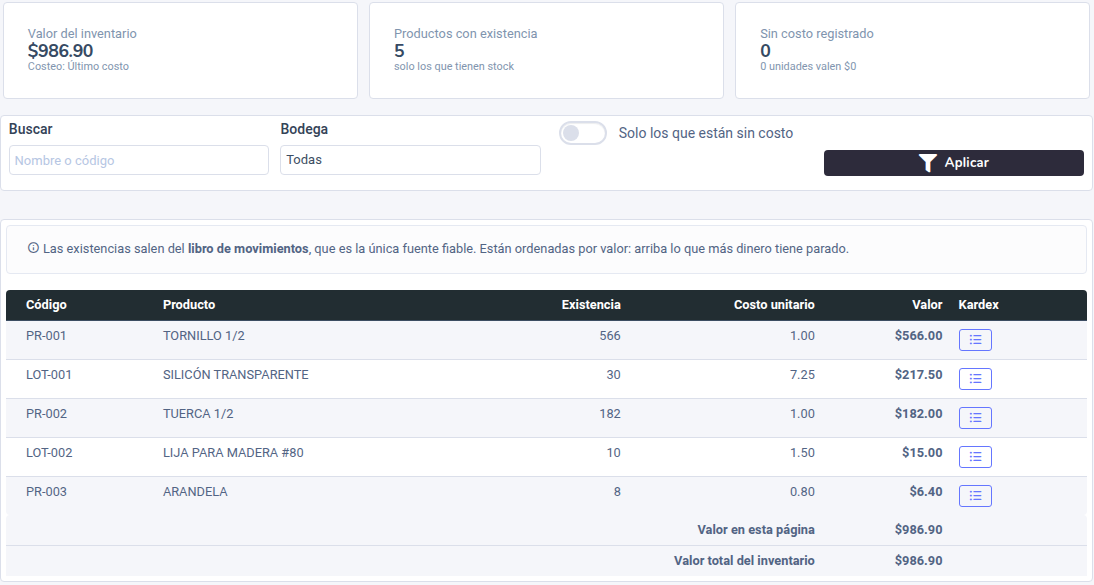
Task: Click product name LIJA PARA MADERA #80
Action: (x=233, y=453)
